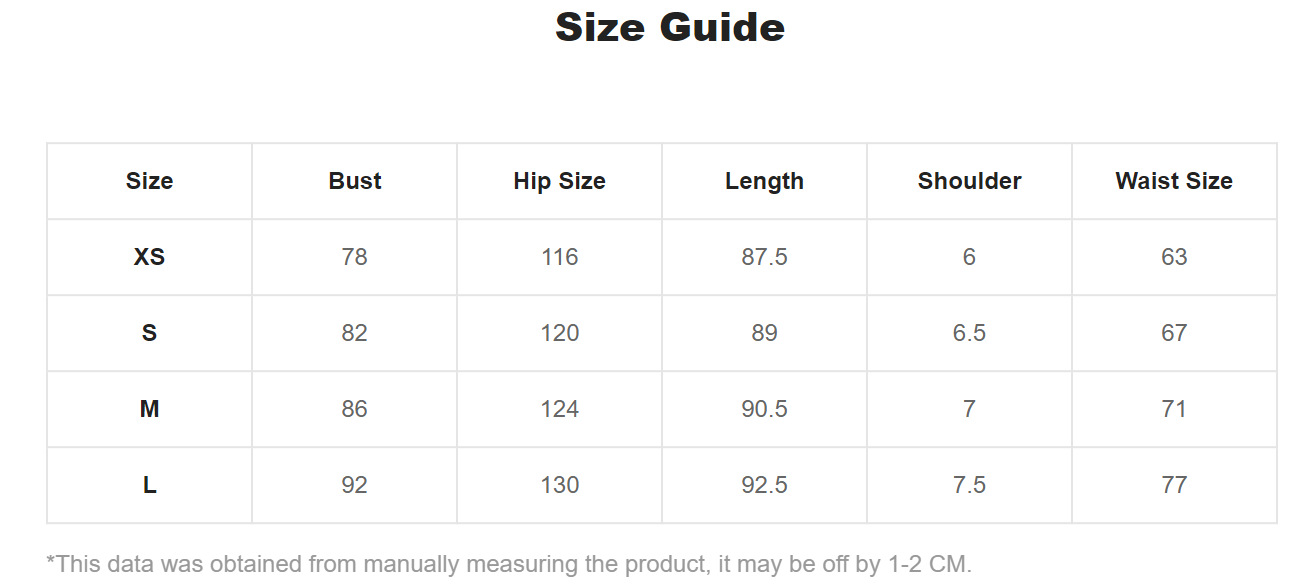Select the XS size row label

click(x=149, y=257)
